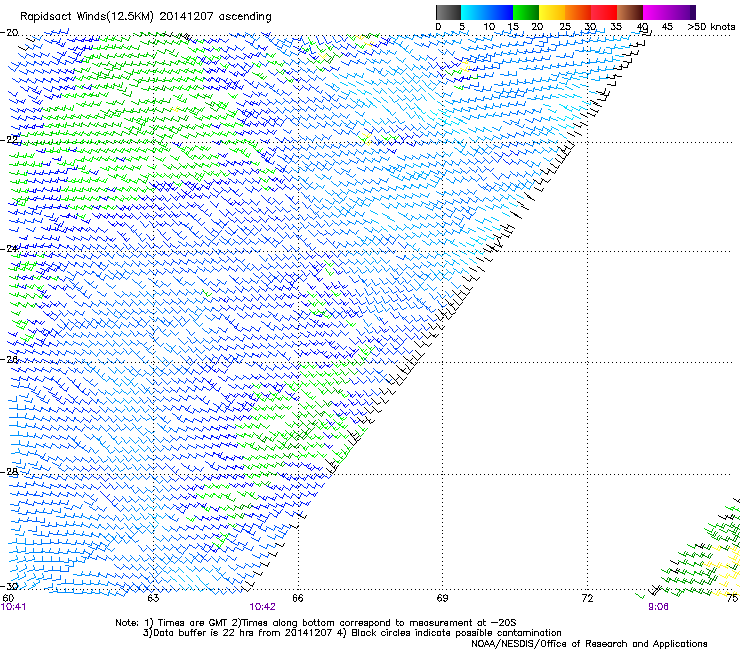This screenshot has height=650, width=740.
Task: Select the magenta 40-45 knots legend band
Action: (x=656, y=12)
